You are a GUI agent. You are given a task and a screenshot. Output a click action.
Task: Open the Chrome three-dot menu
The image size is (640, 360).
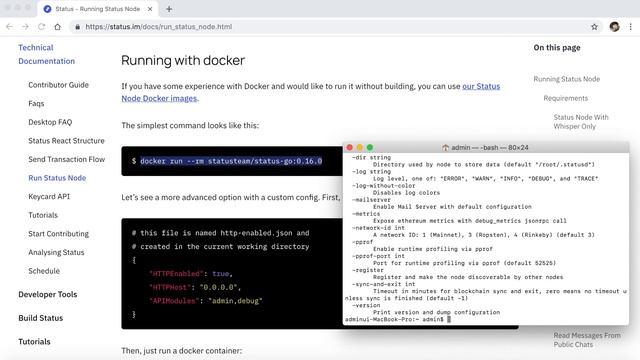[x=631, y=27]
